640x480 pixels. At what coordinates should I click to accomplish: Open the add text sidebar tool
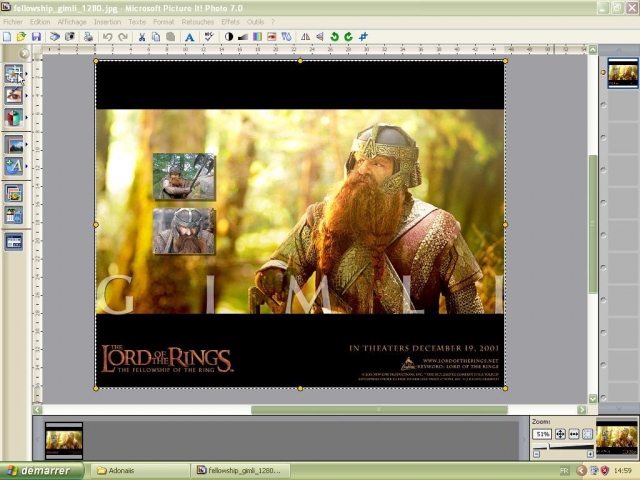click(x=13, y=167)
